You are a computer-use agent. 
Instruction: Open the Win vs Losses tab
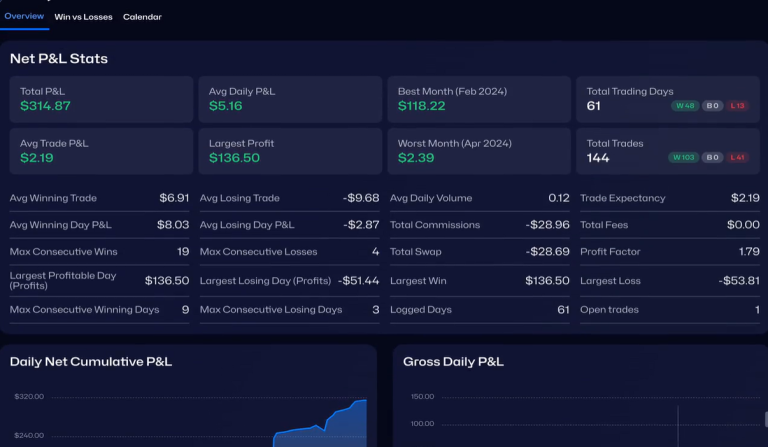[83, 17]
